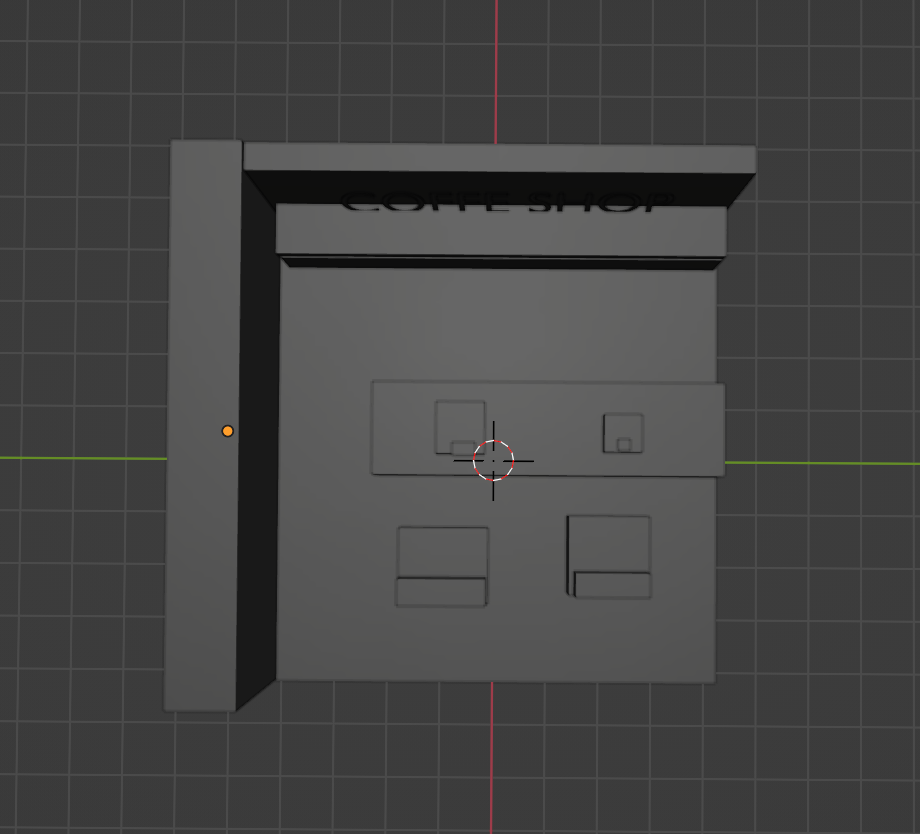Select the lower left chair back
This screenshot has width=920, height=834.
(443, 552)
